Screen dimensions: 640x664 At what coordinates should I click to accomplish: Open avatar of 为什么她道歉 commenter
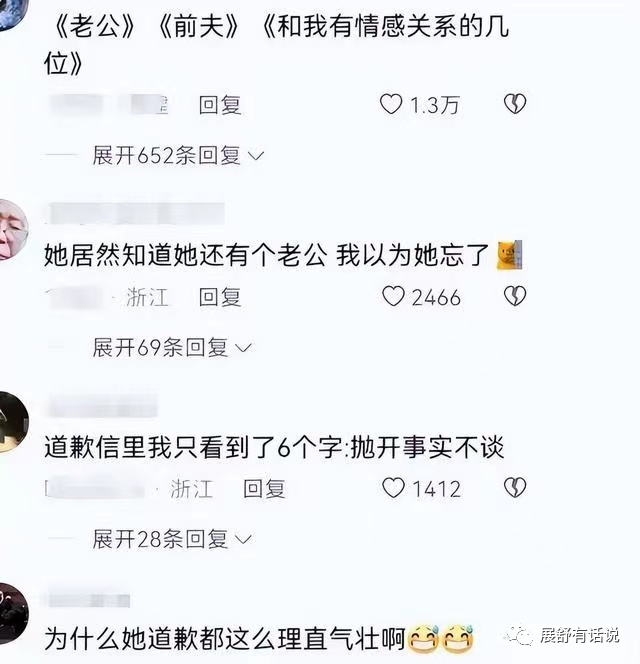click(13, 614)
